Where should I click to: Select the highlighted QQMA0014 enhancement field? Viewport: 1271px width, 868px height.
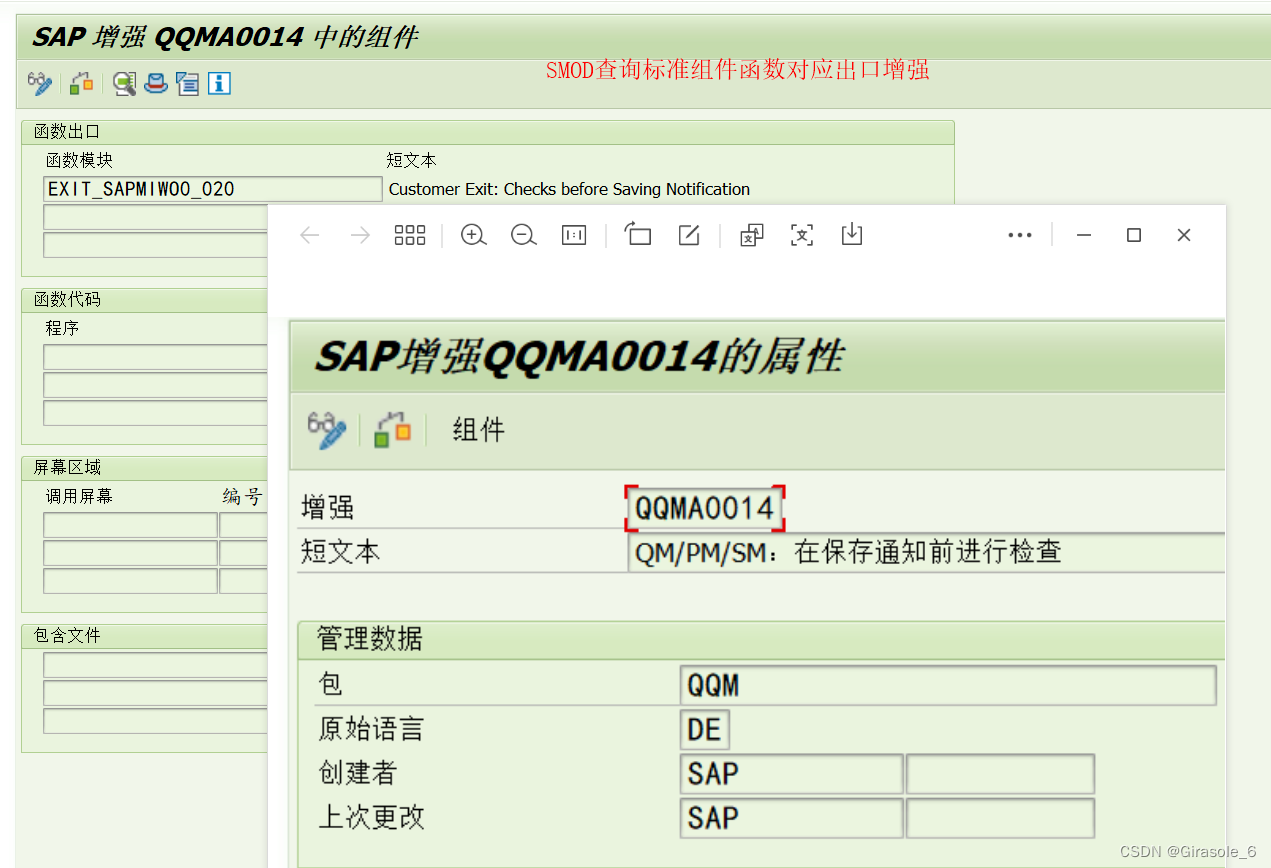(x=704, y=507)
